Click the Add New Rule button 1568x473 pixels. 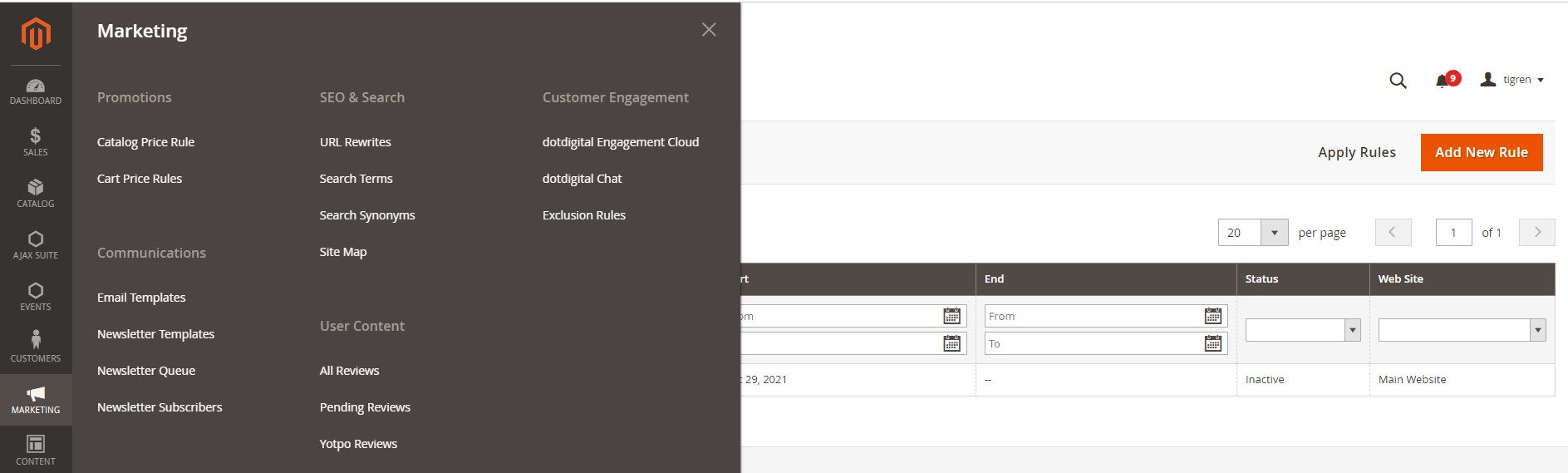[1481, 152]
